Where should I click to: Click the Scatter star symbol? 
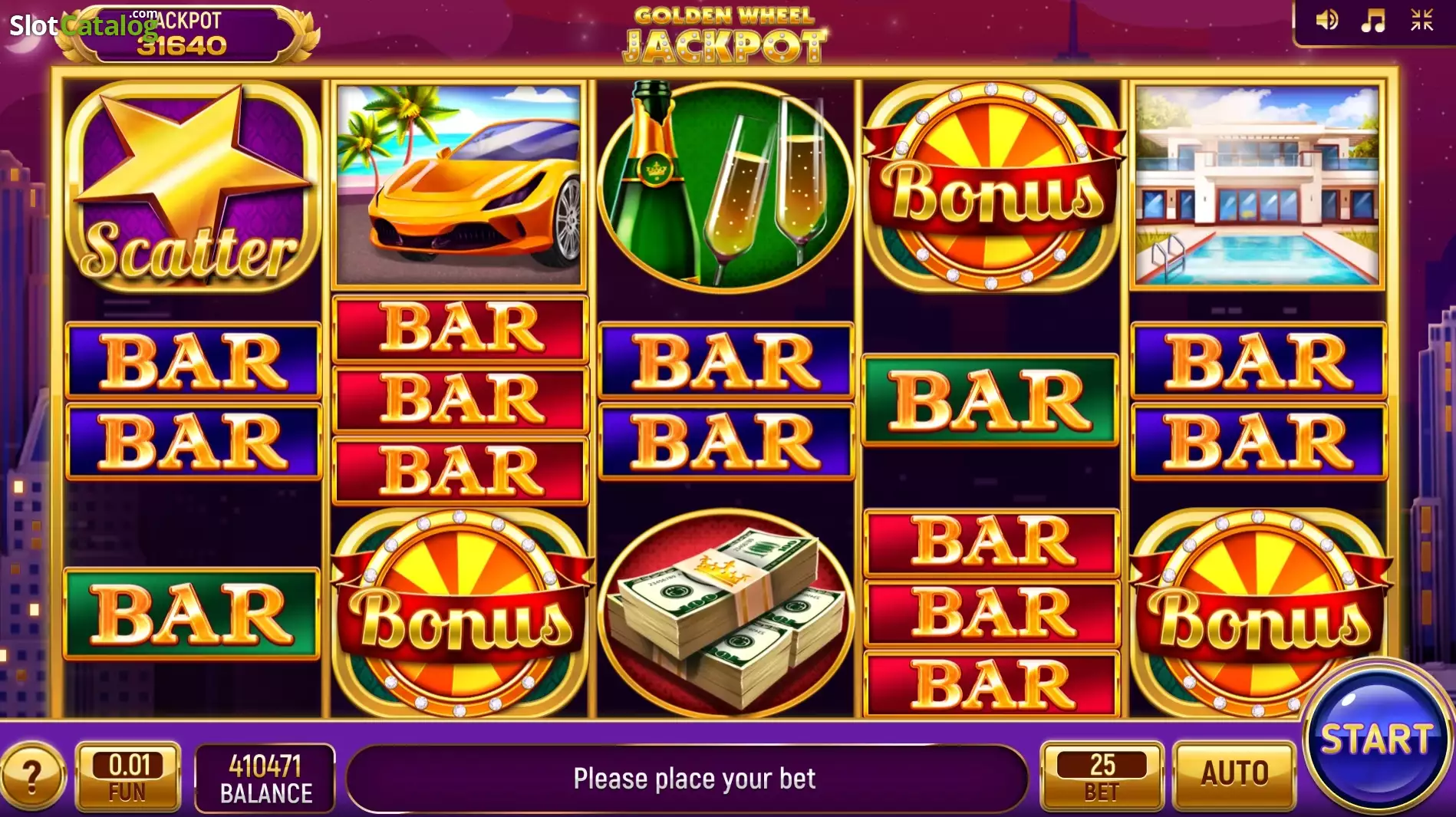(x=192, y=186)
